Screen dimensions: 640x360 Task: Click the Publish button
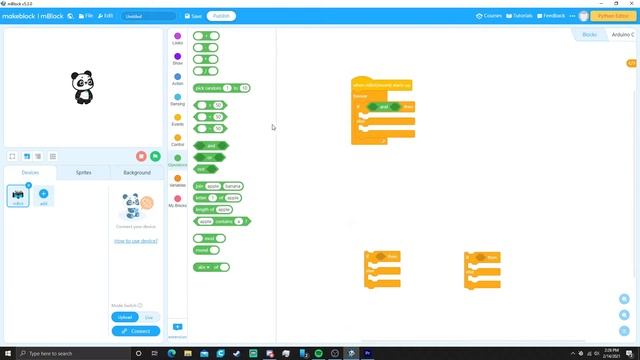221,16
